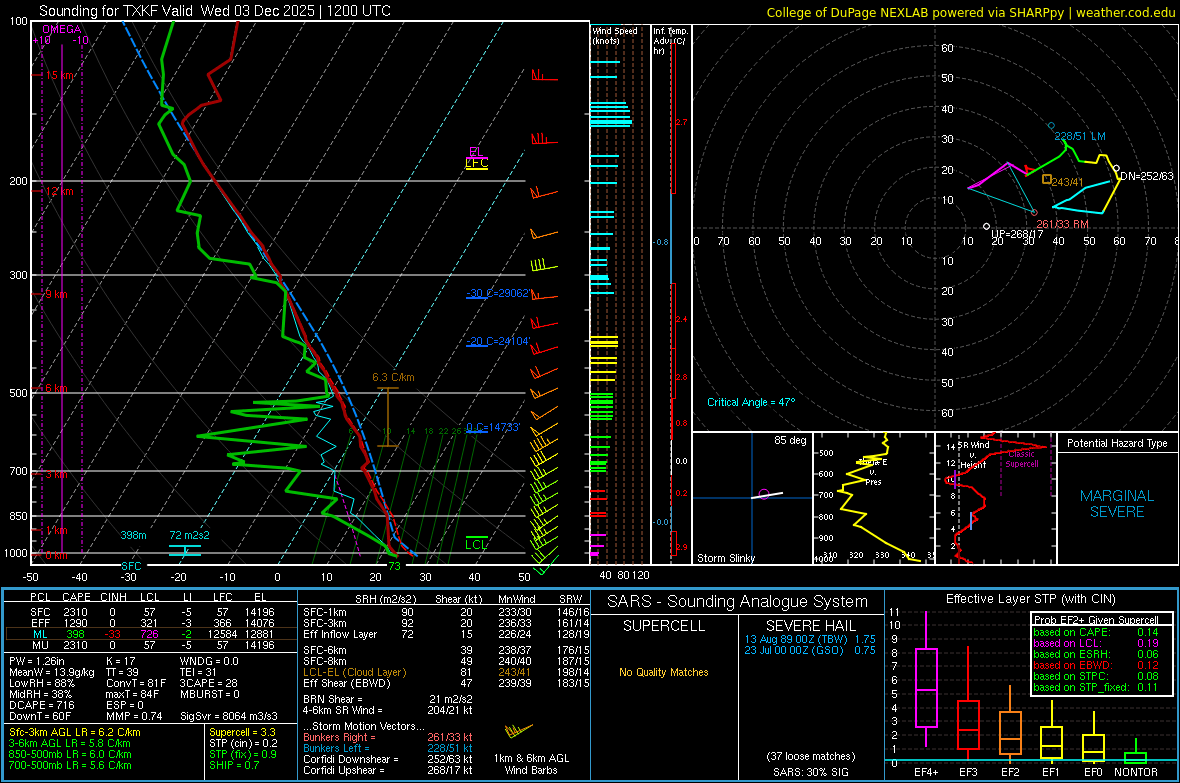Click the No Quality Matches supercell text

tap(664, 672)
